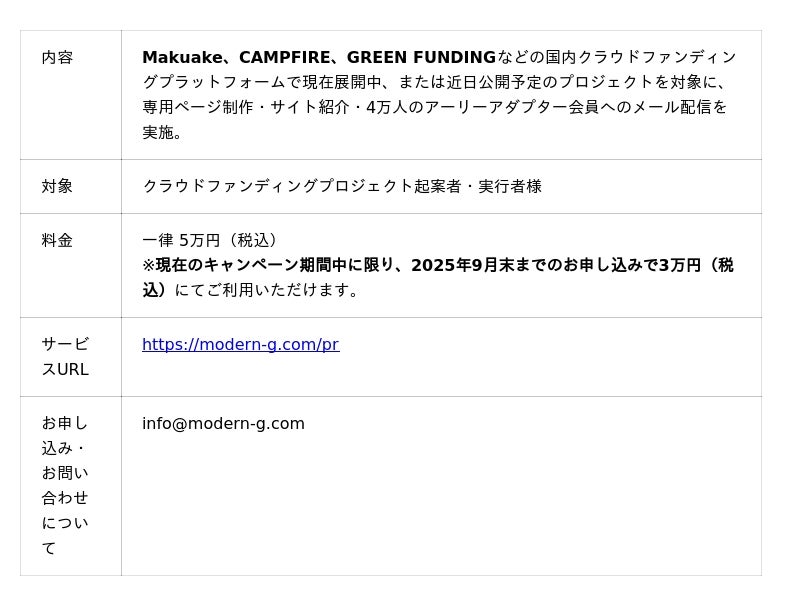Click the 対象 row header

click(x=57, y=186)
